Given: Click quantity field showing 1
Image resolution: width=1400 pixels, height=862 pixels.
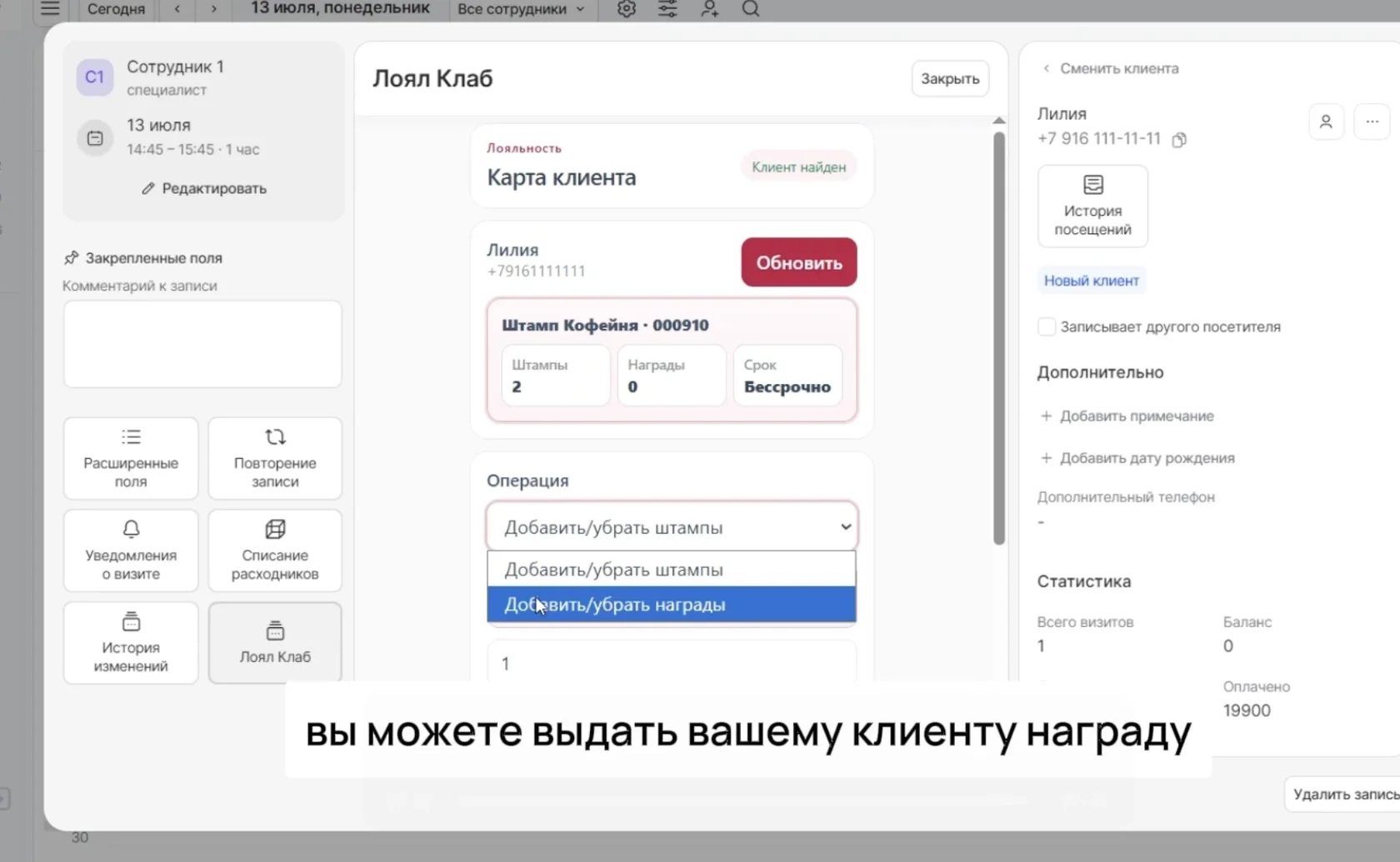Looking at the screenshot, I should 672,663.
